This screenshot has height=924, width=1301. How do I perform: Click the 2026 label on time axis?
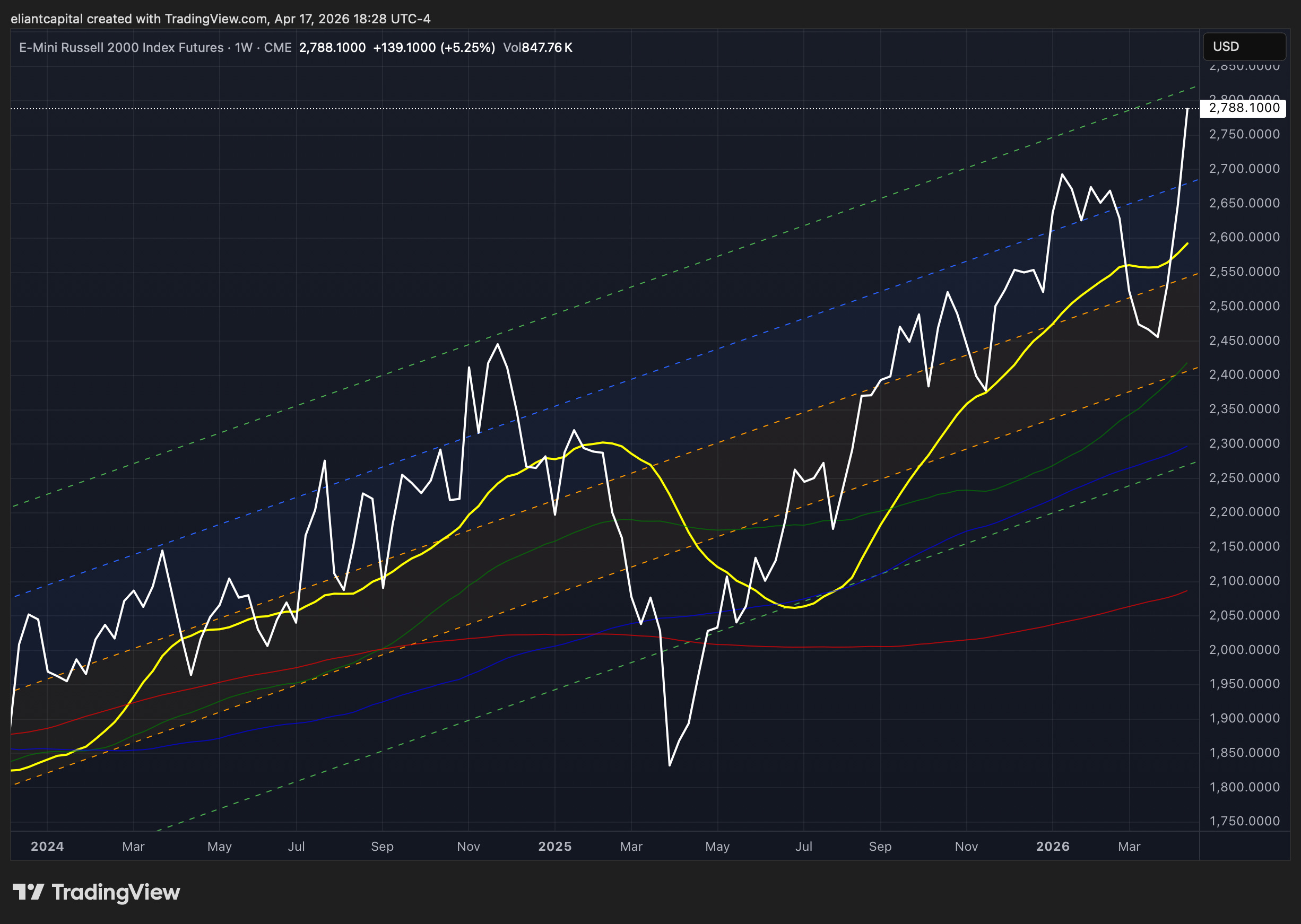(x=1053, y=847)
